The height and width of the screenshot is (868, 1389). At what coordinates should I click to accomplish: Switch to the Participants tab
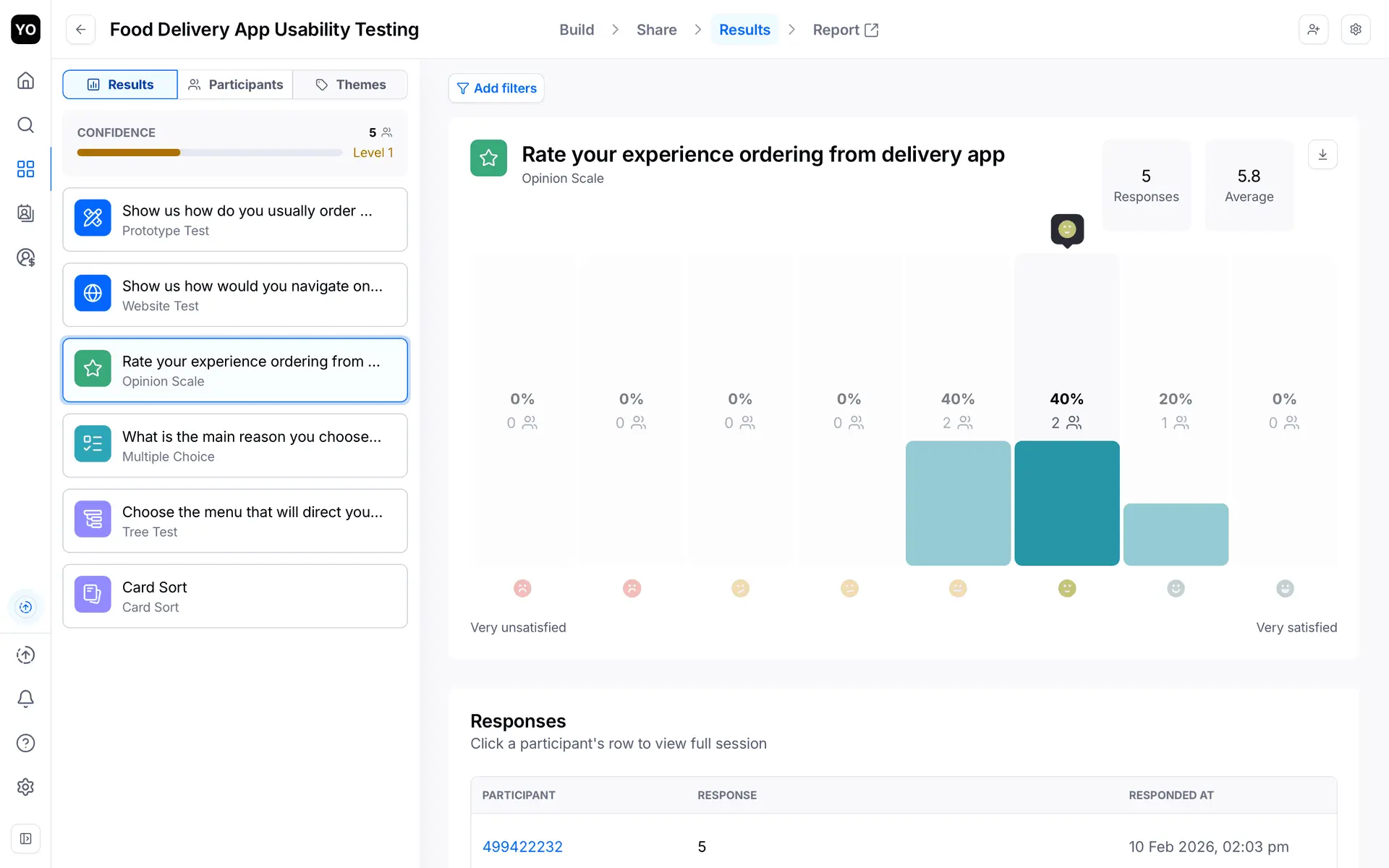(235, 85)
